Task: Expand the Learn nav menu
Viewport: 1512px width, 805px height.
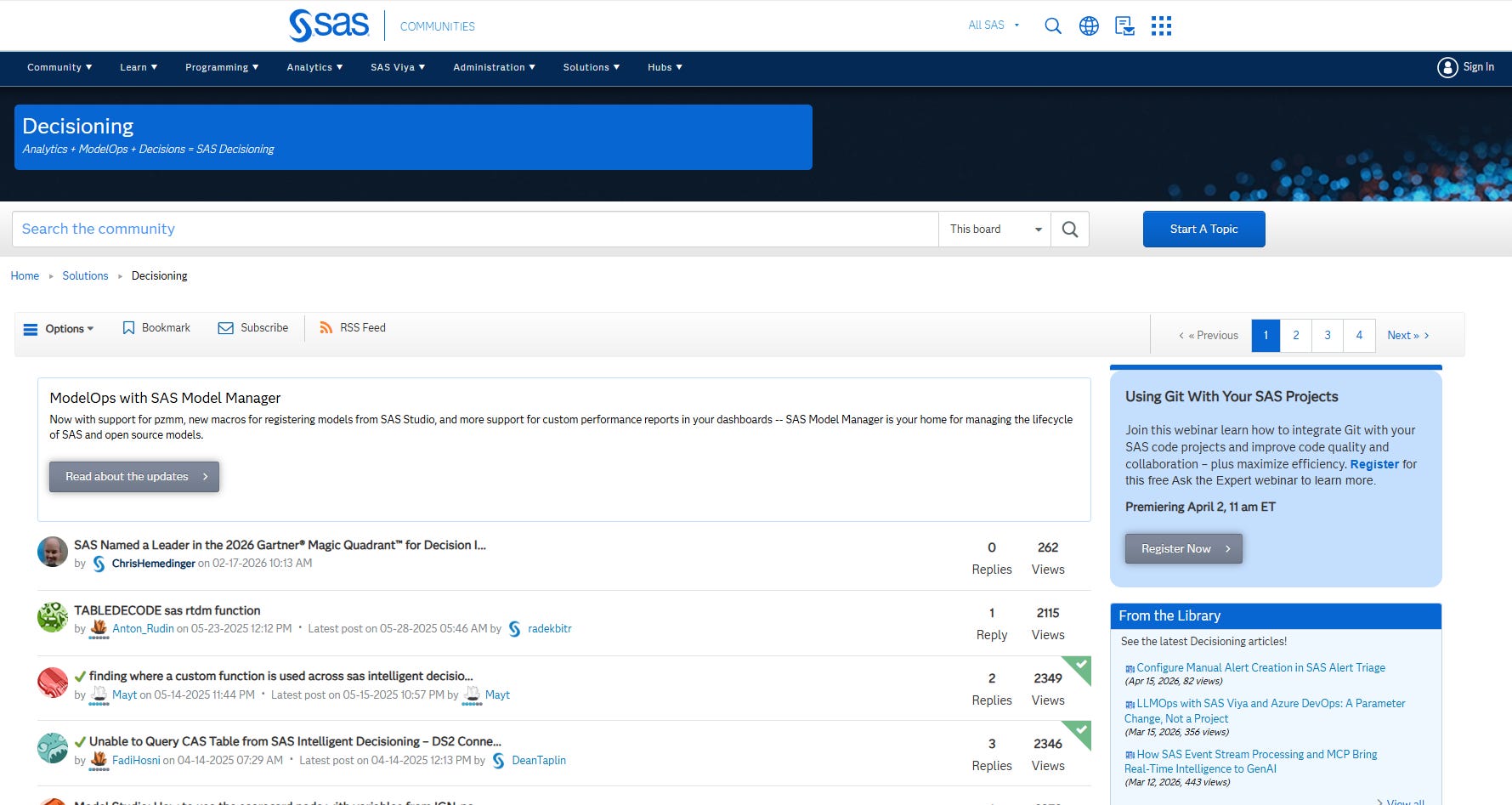Action: 139,68
